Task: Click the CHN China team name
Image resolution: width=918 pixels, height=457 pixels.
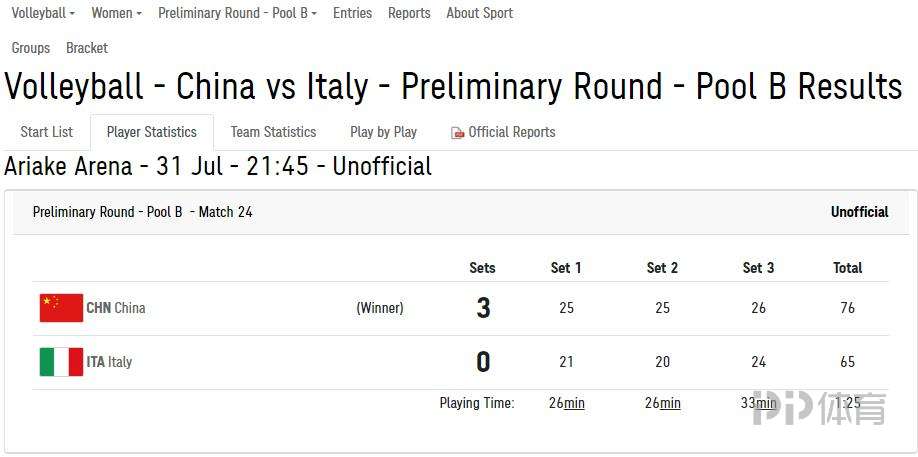Action: pos(116,308)
